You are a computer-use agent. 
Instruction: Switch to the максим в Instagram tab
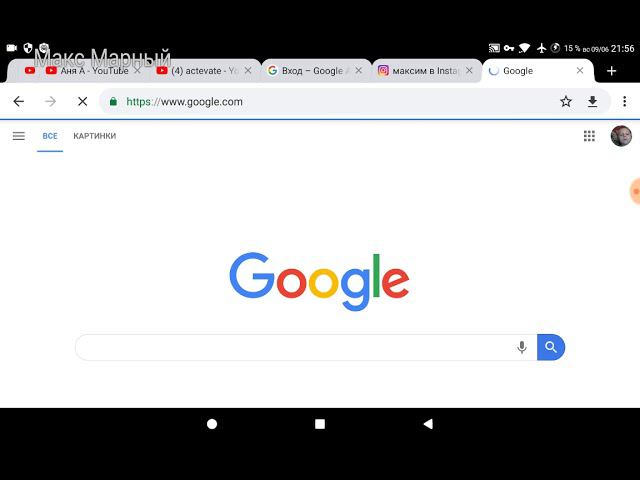tap(426, 71)
